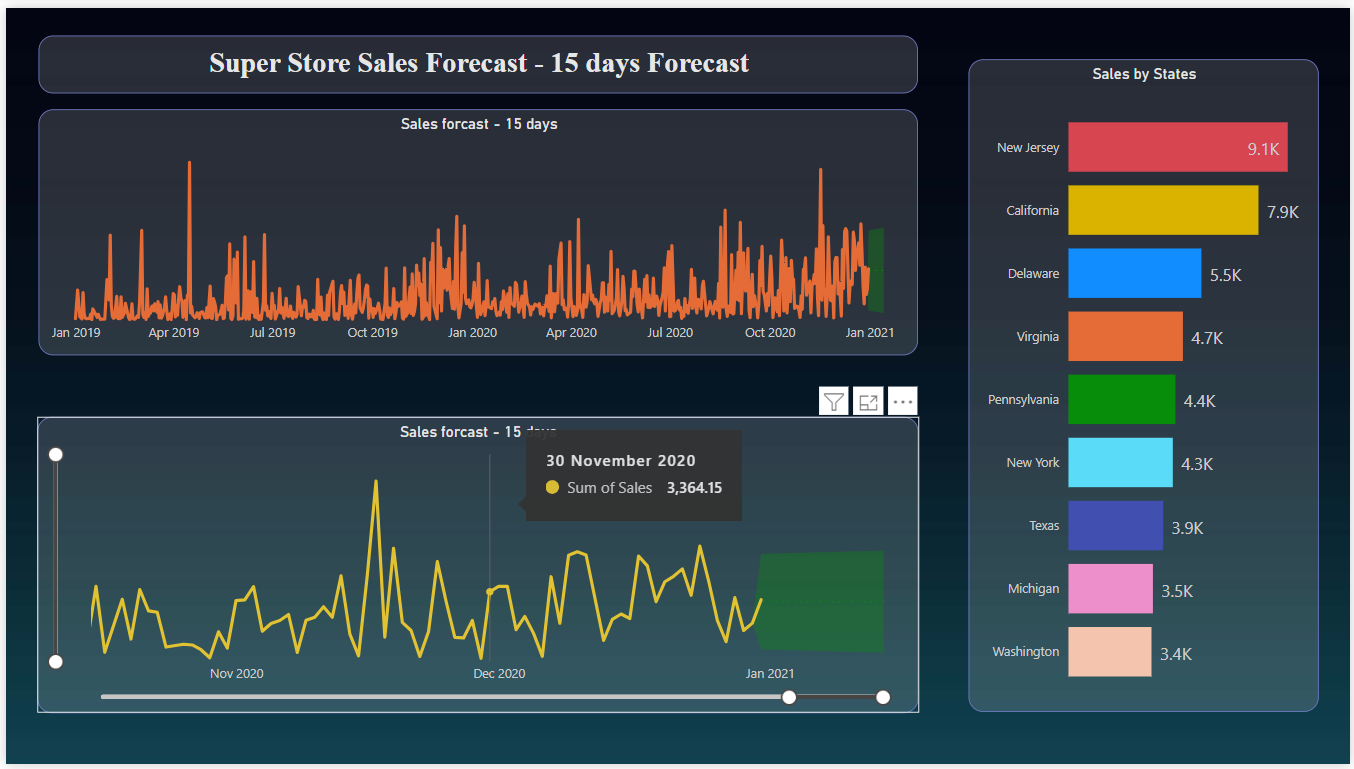Click the bottom handle of the vertical zoom slider

point(55,661)
